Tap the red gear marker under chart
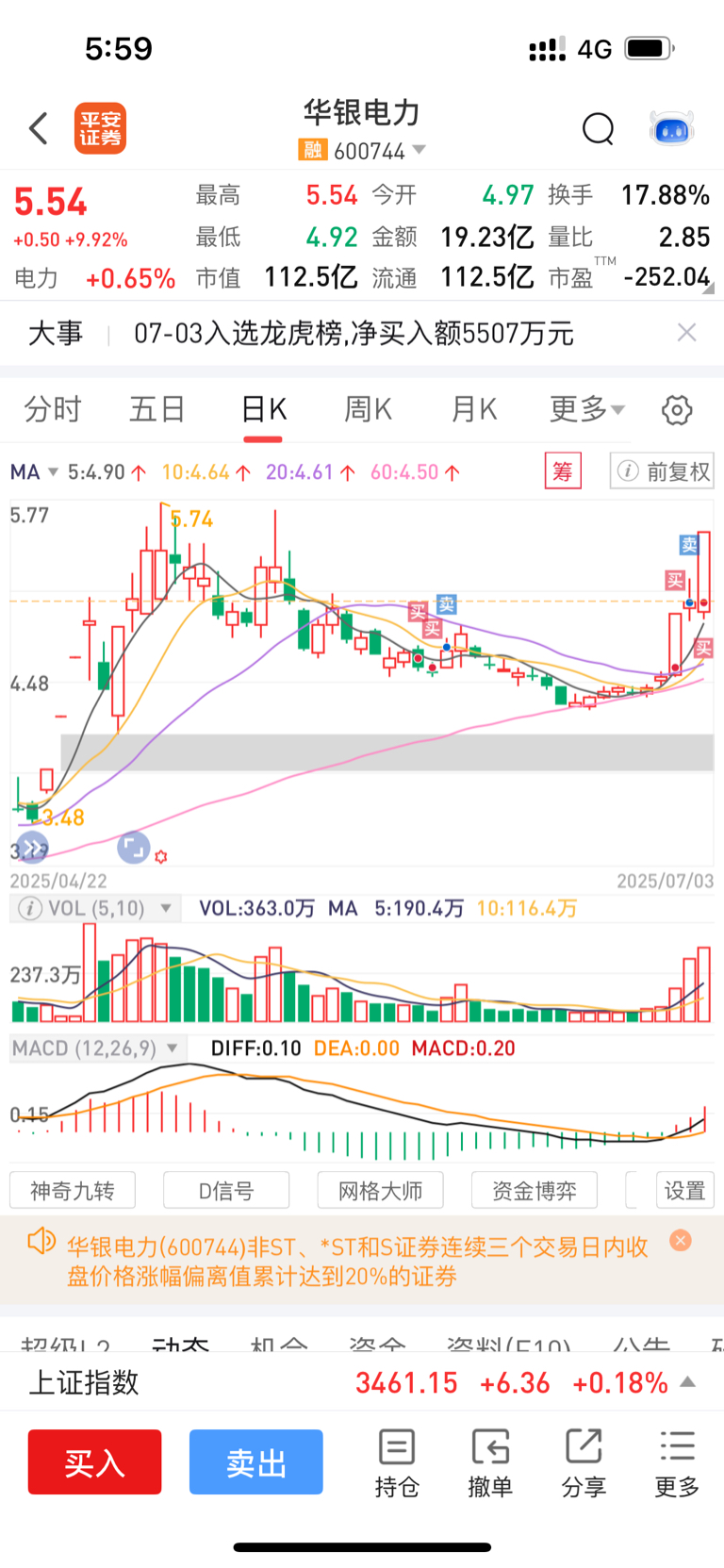Viewport: 724px width, 1568px height. click(x=160, y=856)
